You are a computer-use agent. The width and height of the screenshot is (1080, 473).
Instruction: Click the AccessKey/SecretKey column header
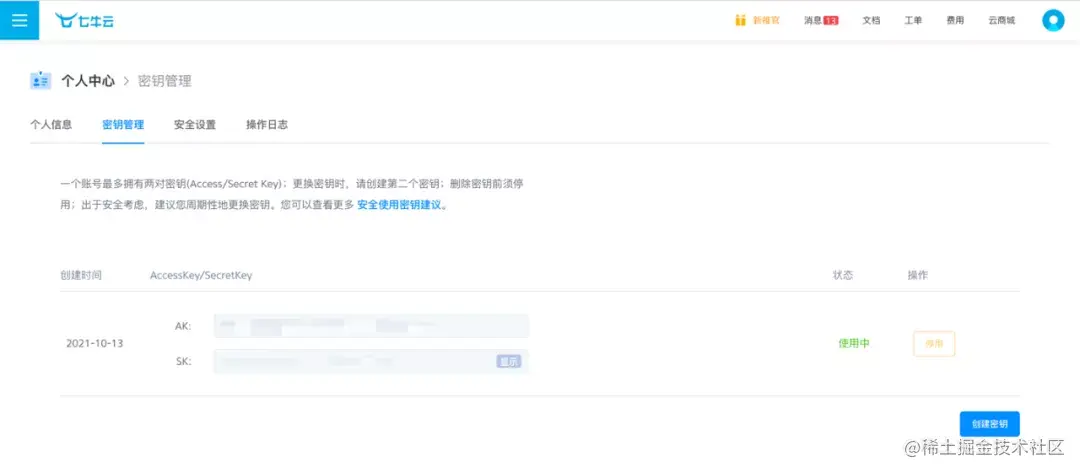[x=201, y=275]
